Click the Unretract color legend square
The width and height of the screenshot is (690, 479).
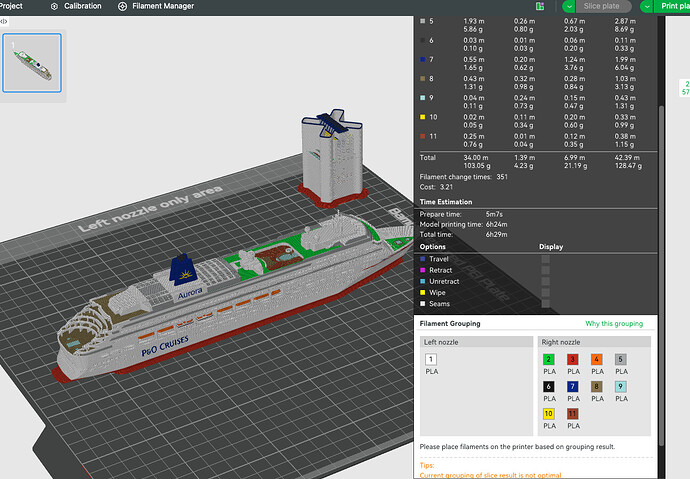pyautogui.click(x=423, y=282)
